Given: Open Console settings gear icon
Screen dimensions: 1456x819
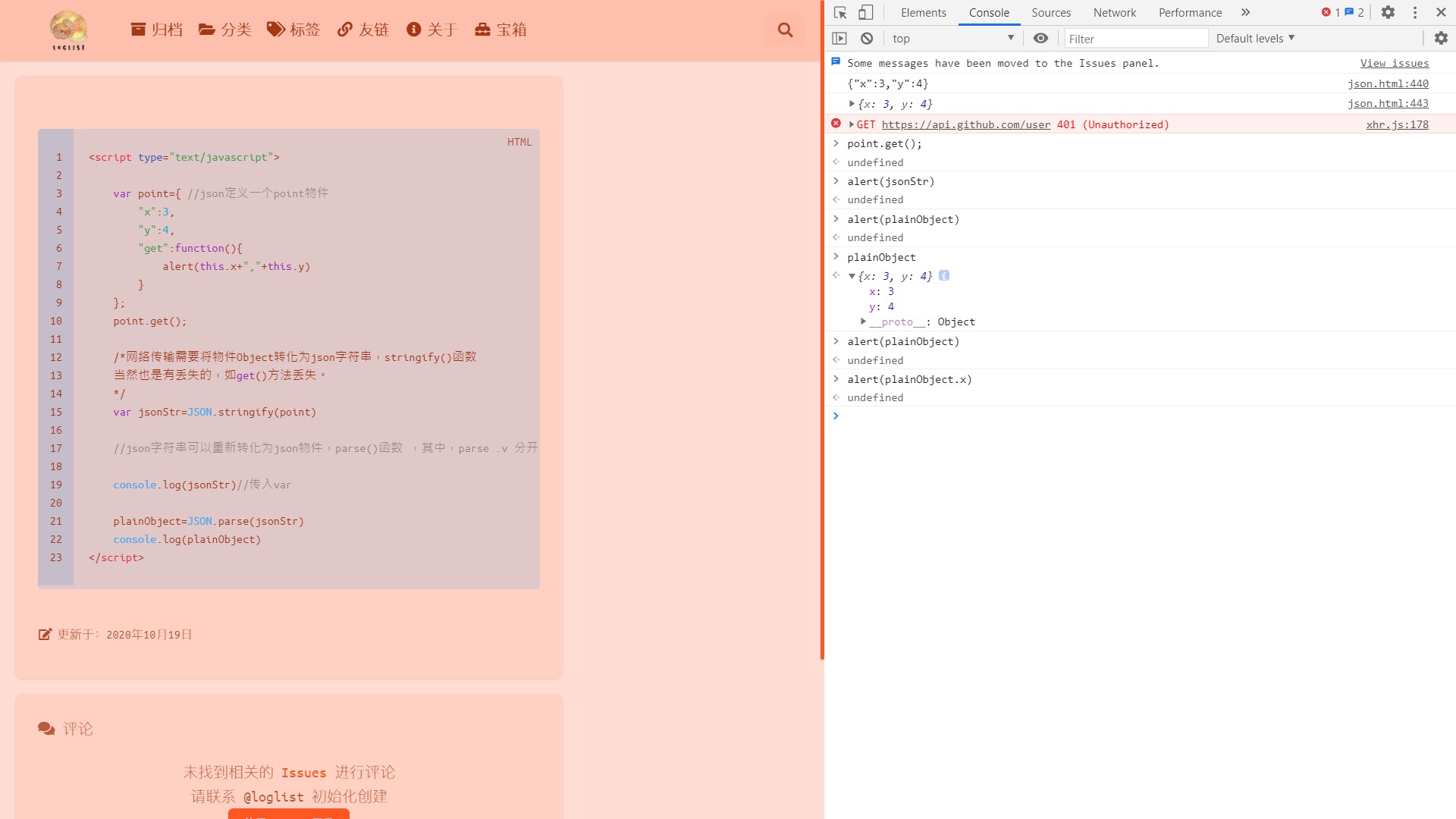Looking at the screenshot, I should tap(1441, 38).
